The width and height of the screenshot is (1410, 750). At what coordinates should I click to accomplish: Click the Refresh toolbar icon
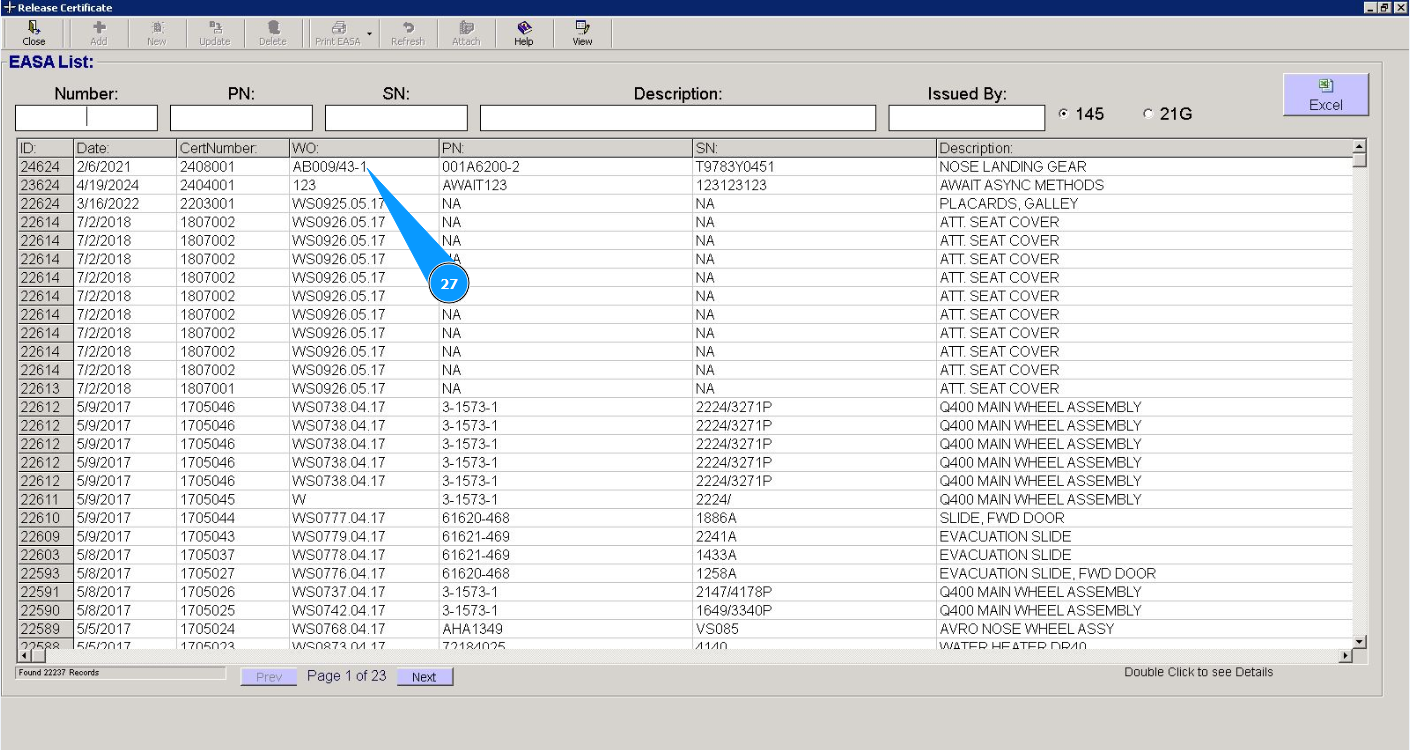point(408,33)
